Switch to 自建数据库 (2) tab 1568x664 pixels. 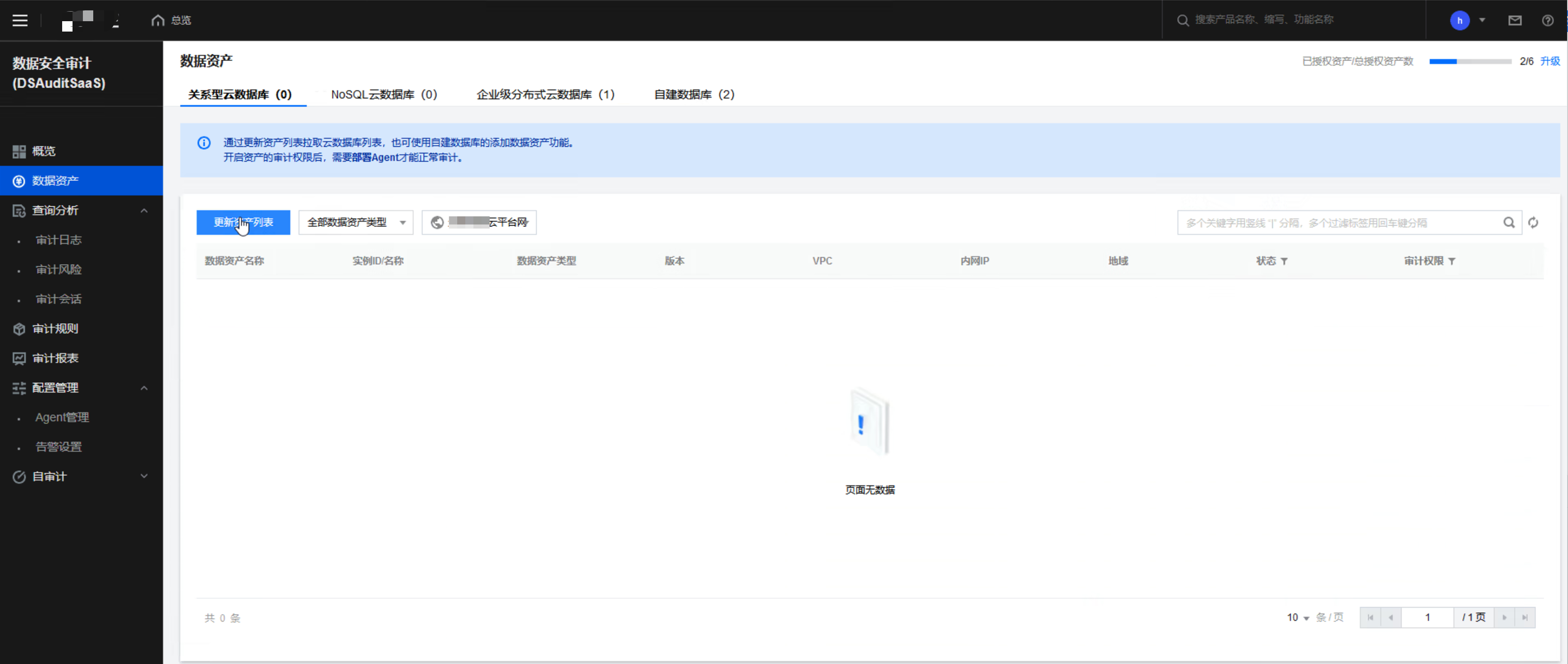coord(694,94)
